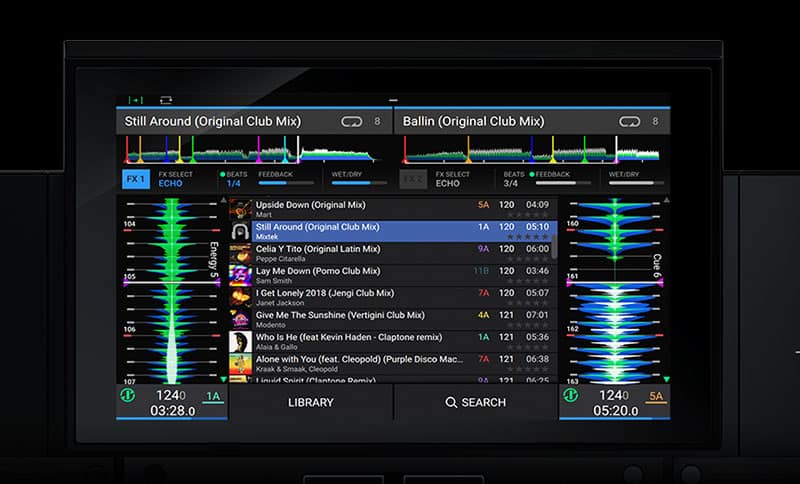Open the Beats 3/4 value selector

tap(513, 179)
